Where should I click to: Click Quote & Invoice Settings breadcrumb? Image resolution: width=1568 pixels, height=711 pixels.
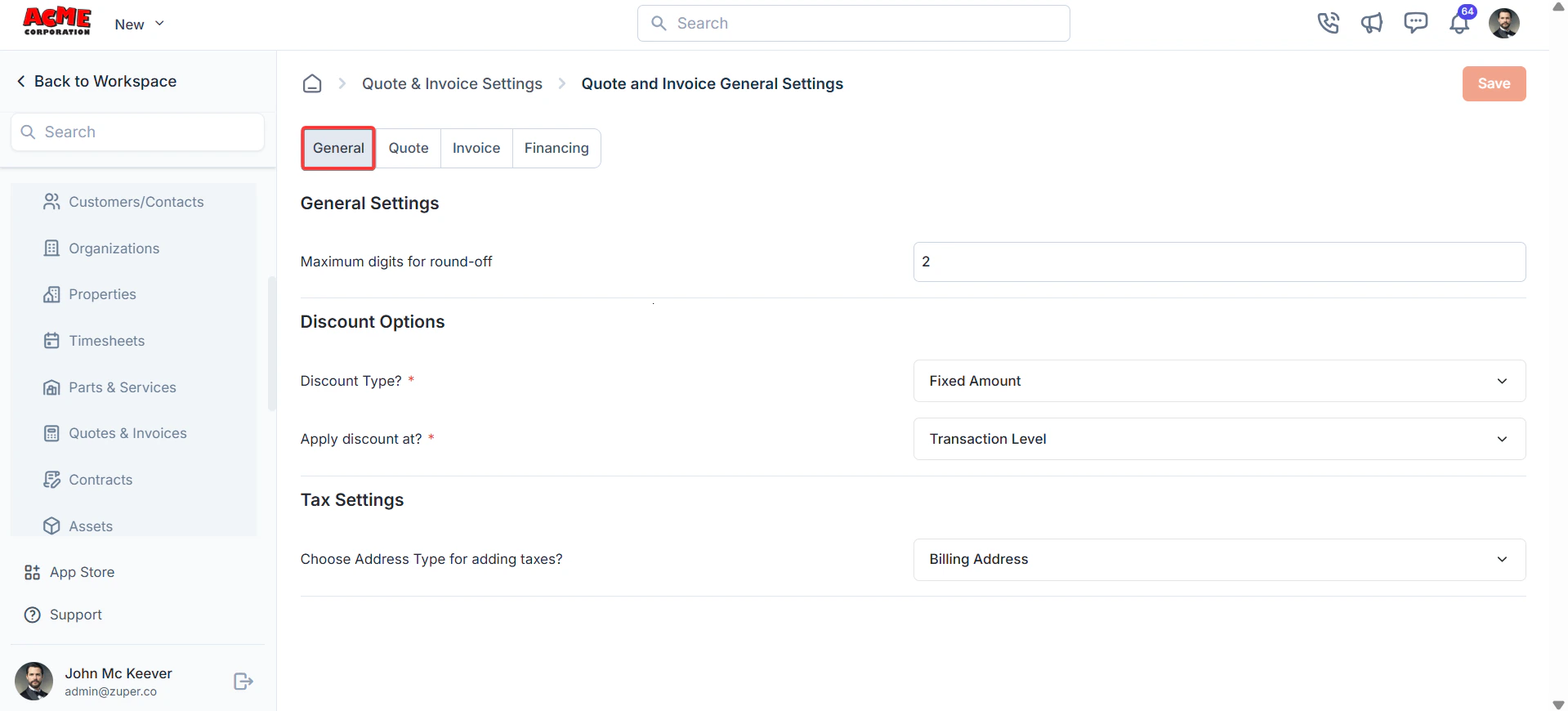(x=452, y=83)
